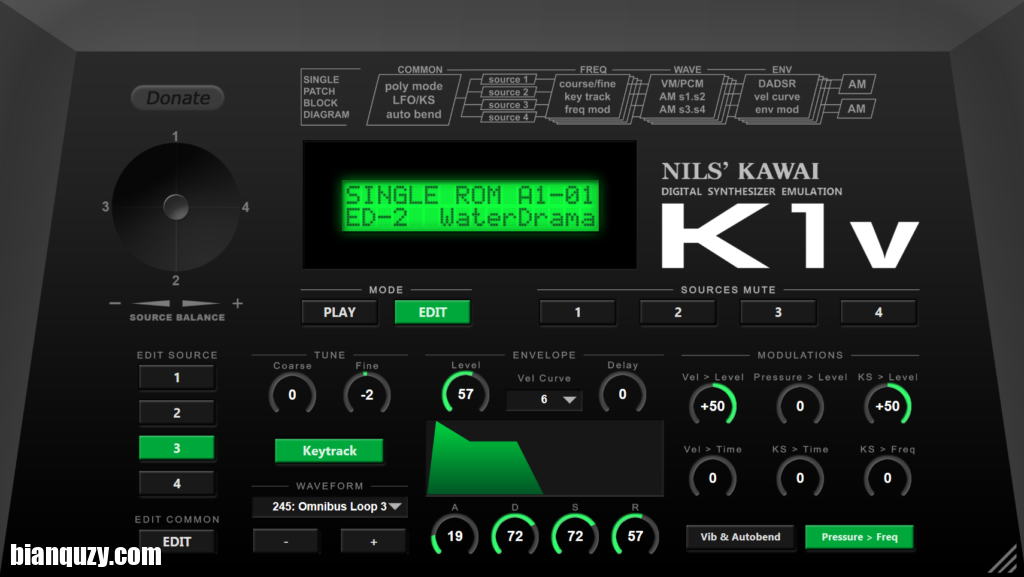Open the waveform dropdown Omnibus Loop 3
The height and width of the screenshot is (577, 1024).
pyautogui.click(x=330, y=507)
